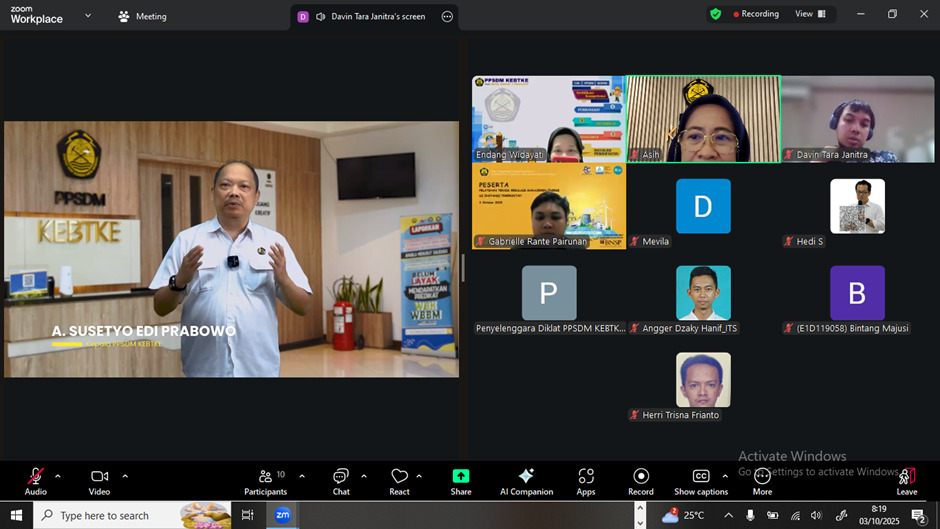Open the Participants panel
940x529 pixels.
[x=266, y=480]
